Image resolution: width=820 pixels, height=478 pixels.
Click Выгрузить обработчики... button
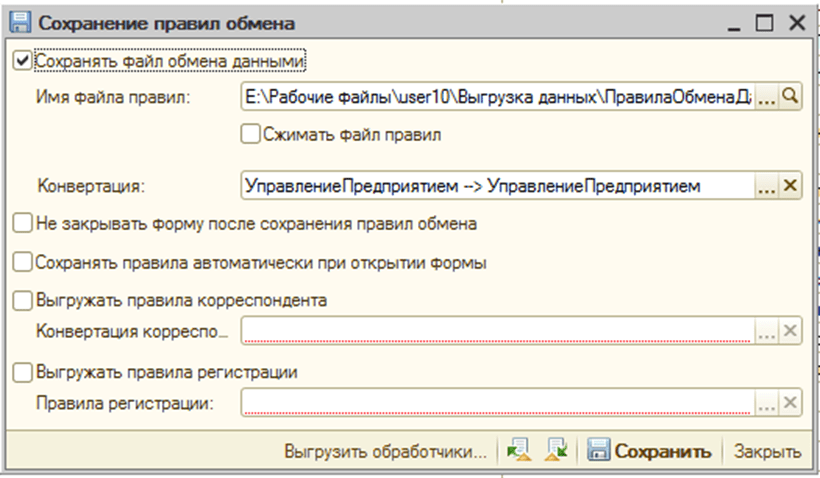[385, 451]
